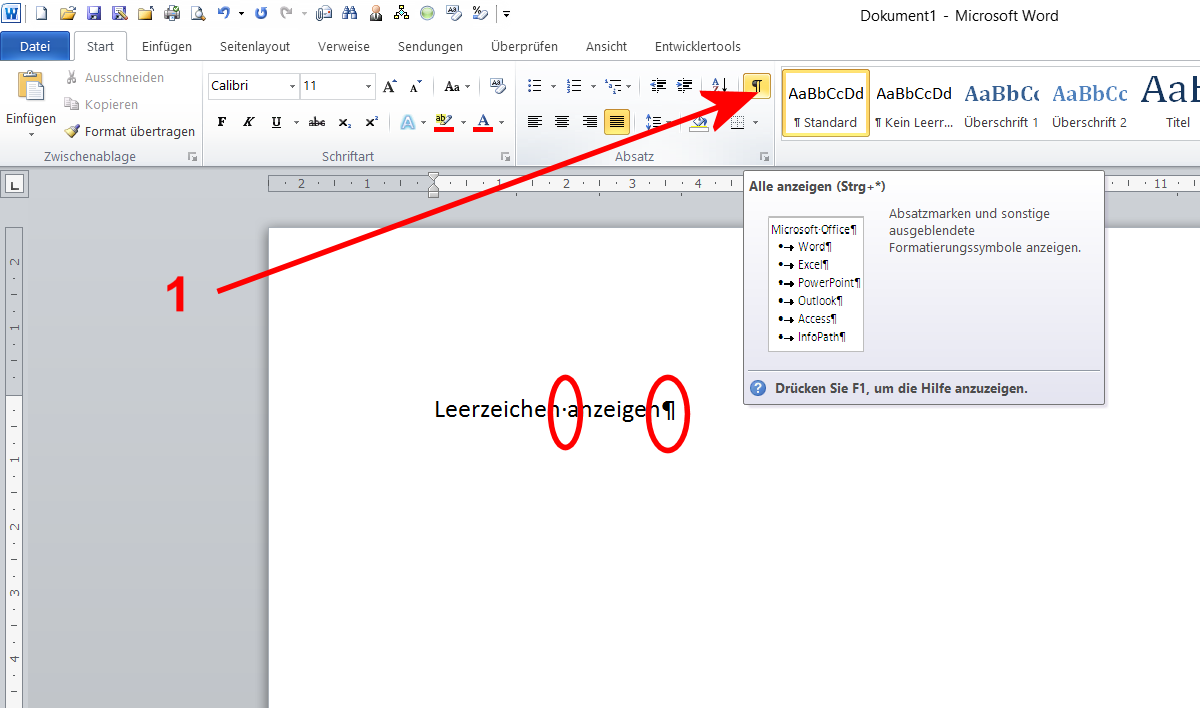Increase font size with the grow font icon

(x=390, y=86)
